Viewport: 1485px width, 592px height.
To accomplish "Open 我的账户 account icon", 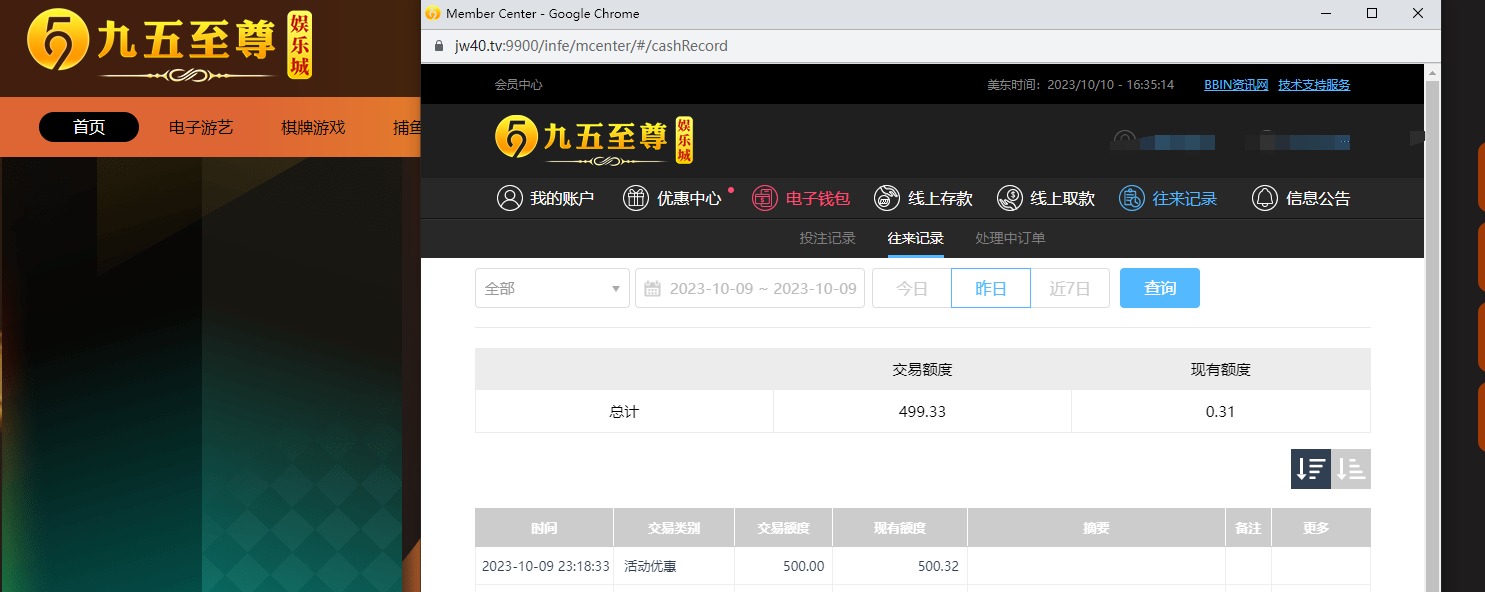I will (510, 198).
